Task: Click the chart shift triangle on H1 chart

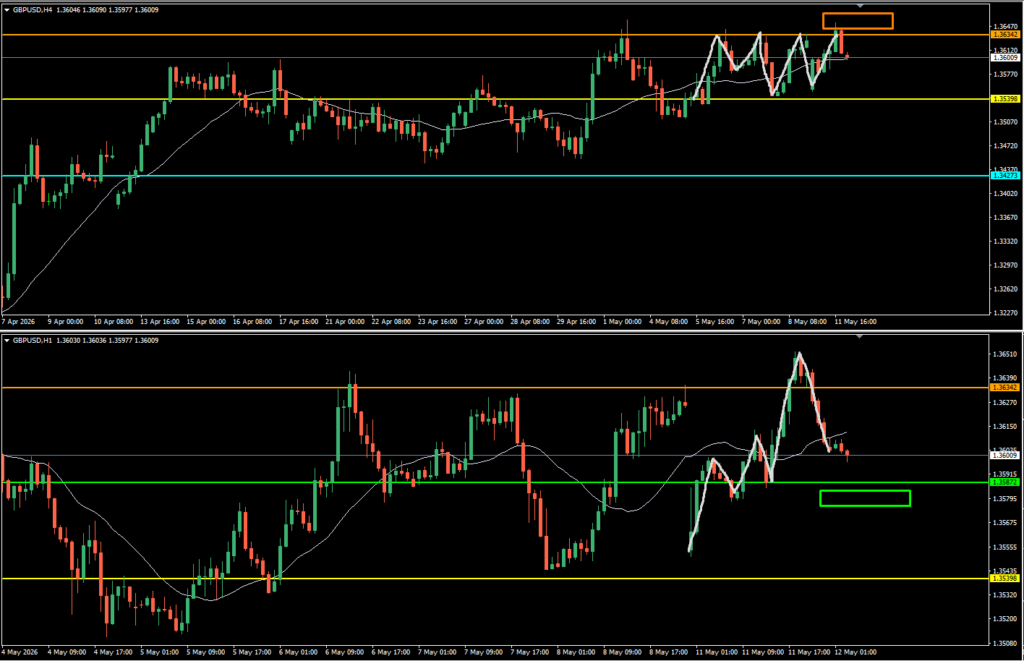Action: [x=860, y=336]
